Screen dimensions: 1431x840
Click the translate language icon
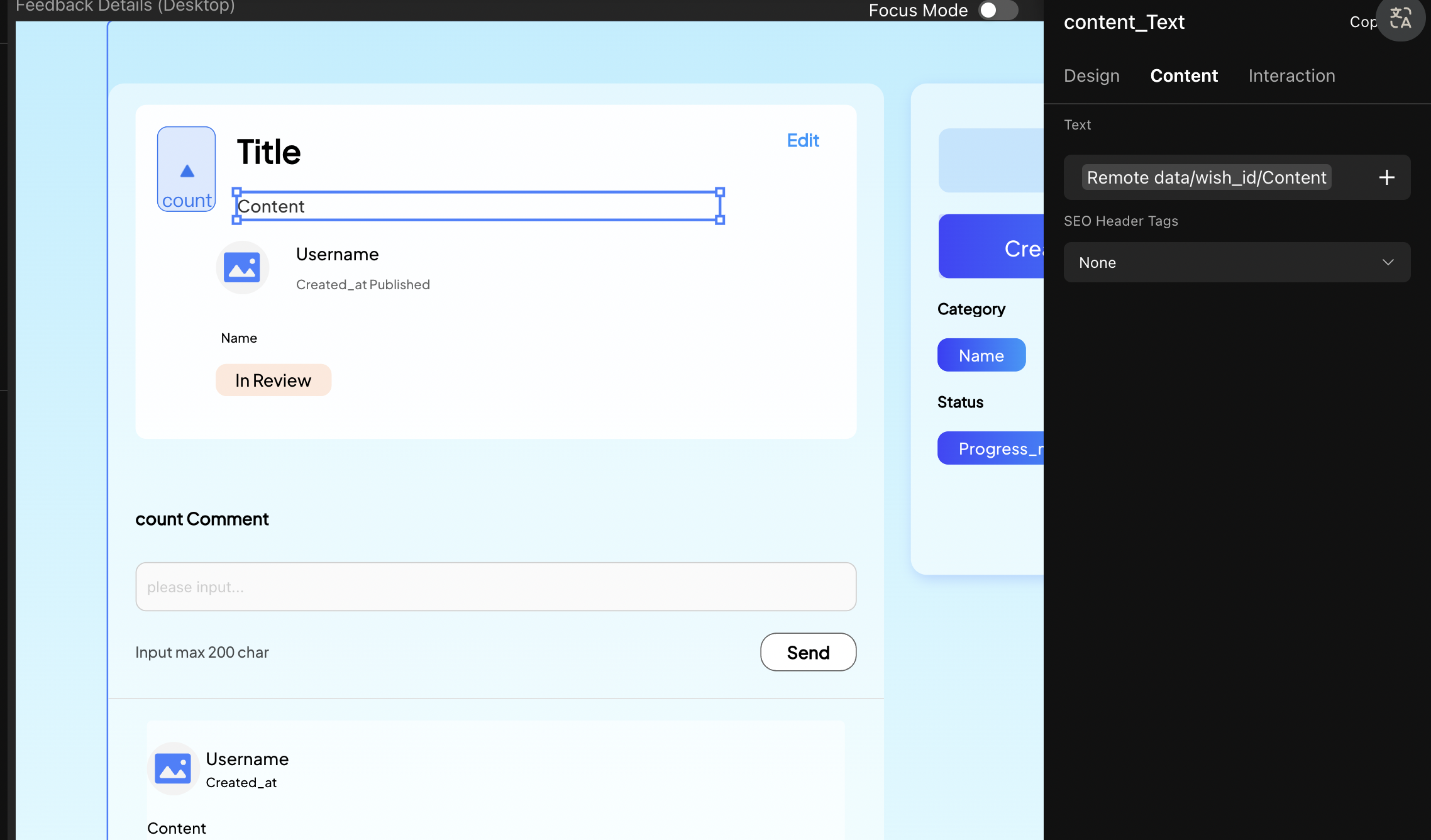click(1400, 19)
